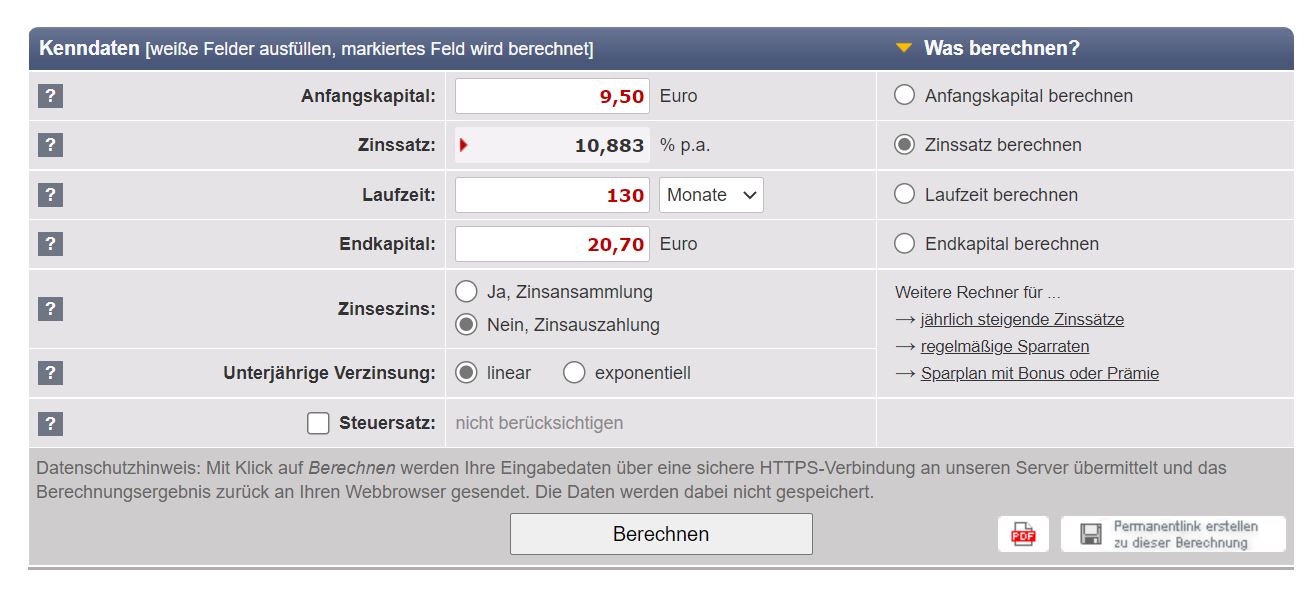
Task: Open help for Unterjährige Verzinsung
Action: coord(50,372)
